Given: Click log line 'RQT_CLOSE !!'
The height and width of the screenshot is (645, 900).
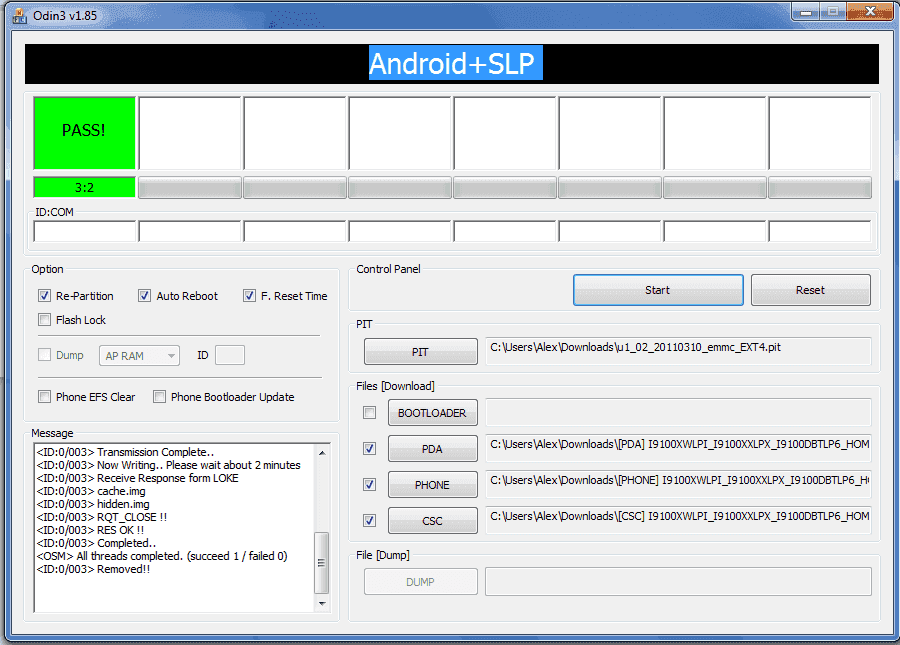Looking at the screenshot, I should tap(102, 517).
